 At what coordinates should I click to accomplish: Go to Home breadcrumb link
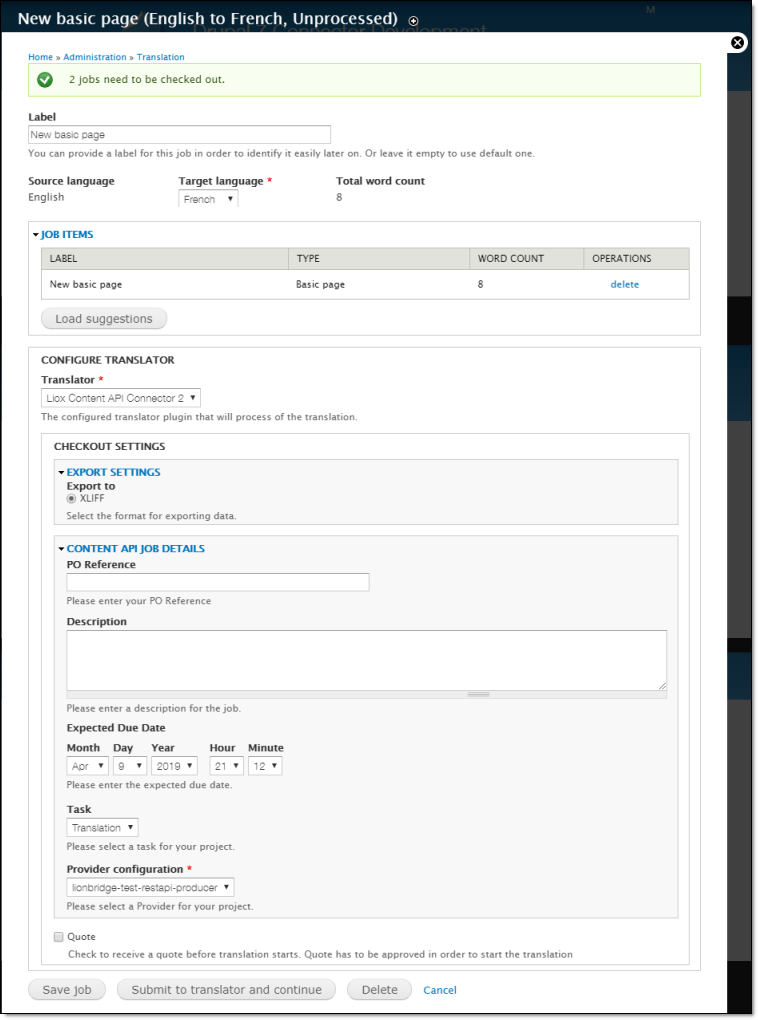40,57
